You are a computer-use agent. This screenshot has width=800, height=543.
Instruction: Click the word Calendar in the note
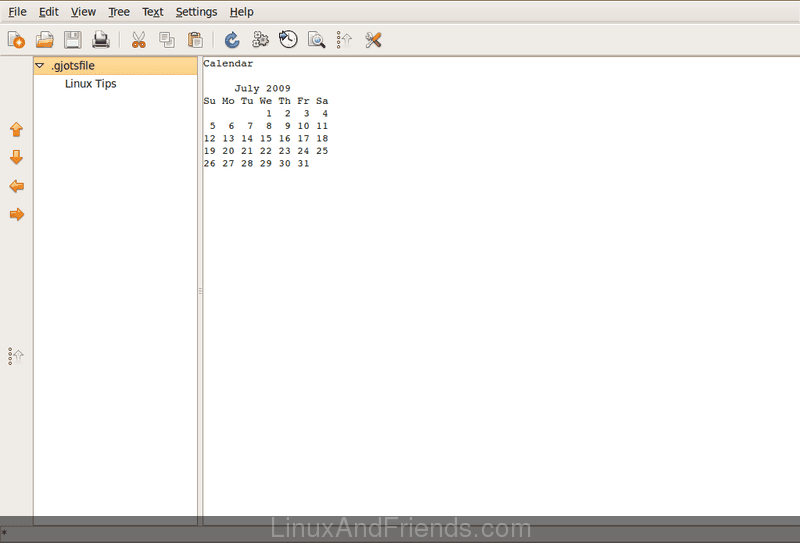[x=228, y=63]
